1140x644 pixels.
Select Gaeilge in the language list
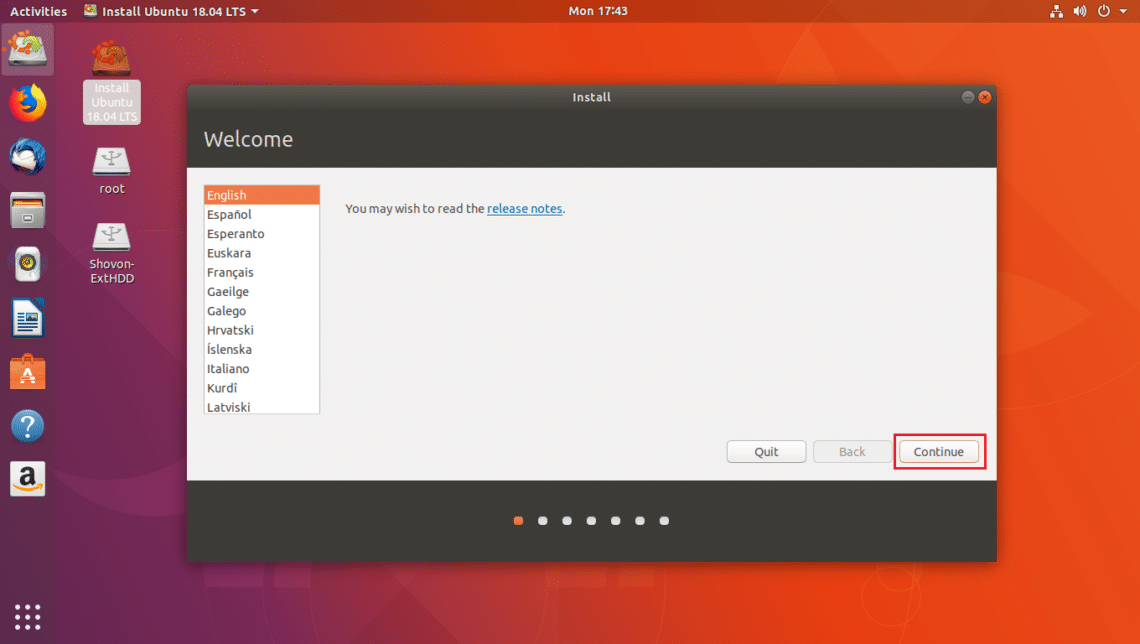262,291
